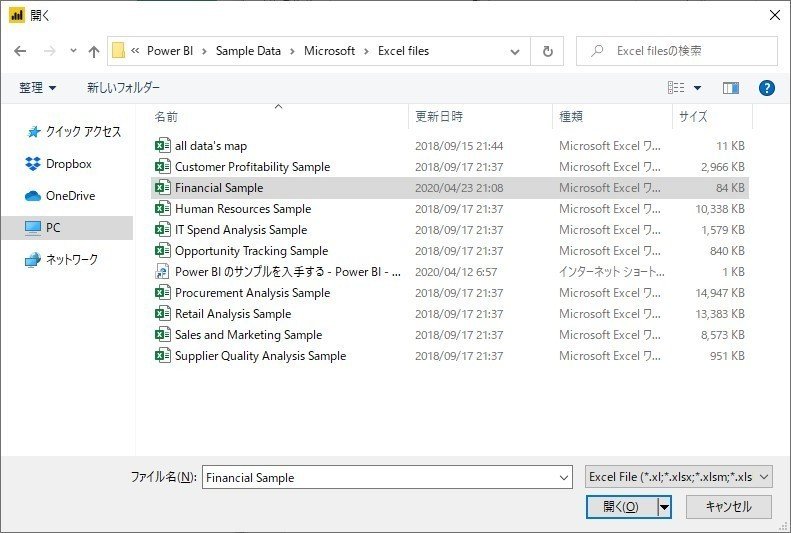The width and height of the screenshot is (791, 533).
Task: Select Procurement Analysis Sample Excel icon
Action: [x=162, y=292]
